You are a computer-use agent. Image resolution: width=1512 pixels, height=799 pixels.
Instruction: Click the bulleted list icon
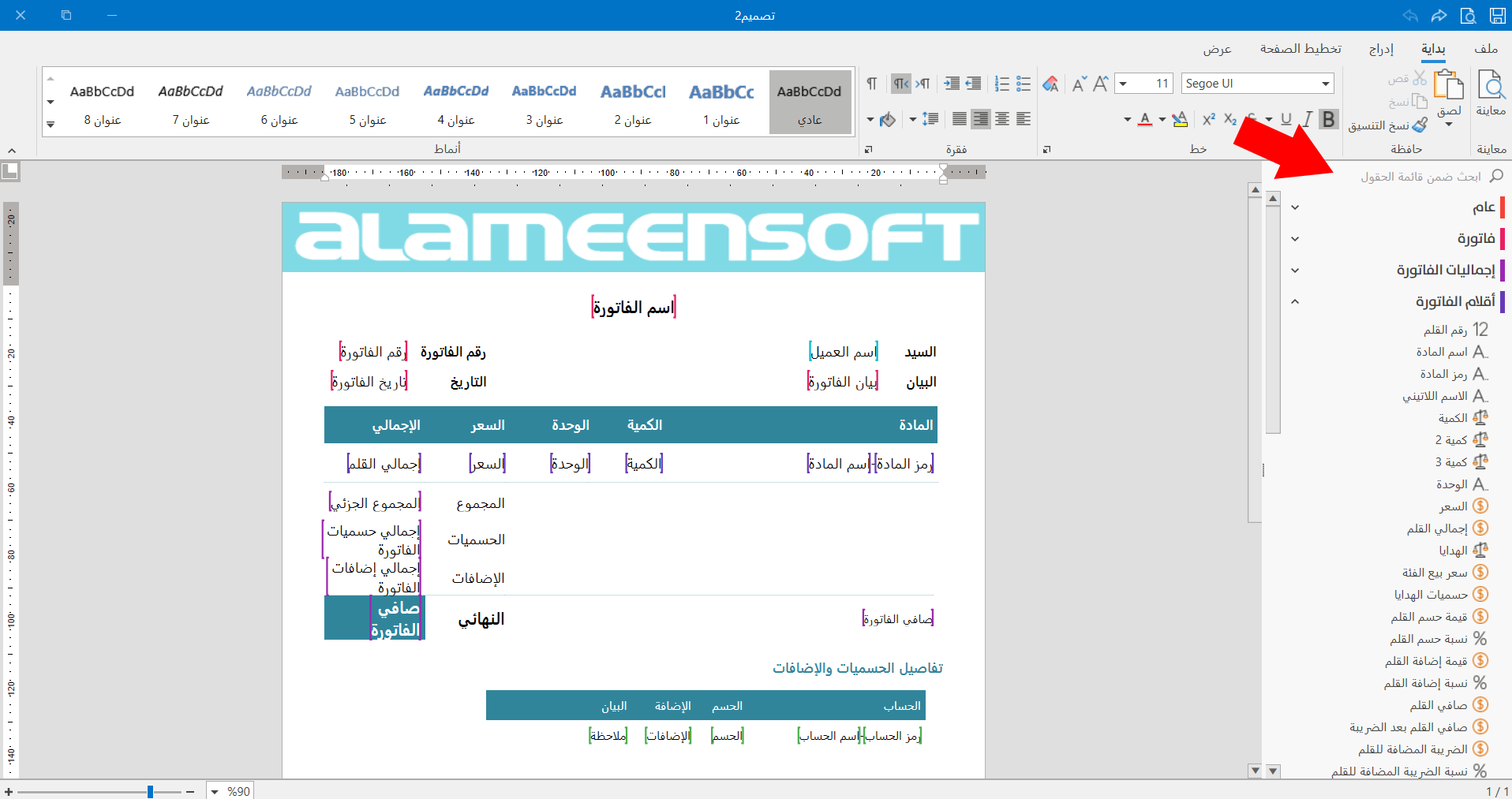pyautogui.click(x=1024, y=84)
